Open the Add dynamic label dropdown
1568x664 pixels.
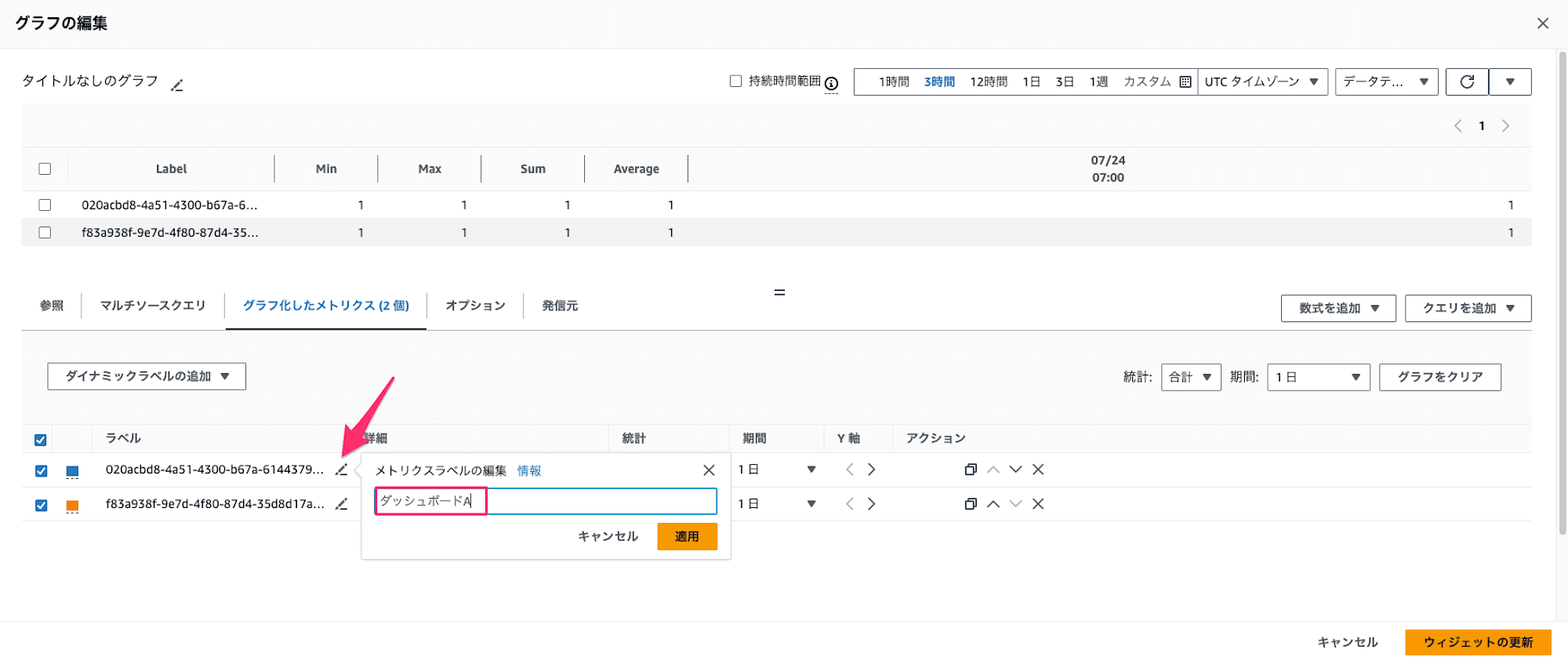pos(147,376)
